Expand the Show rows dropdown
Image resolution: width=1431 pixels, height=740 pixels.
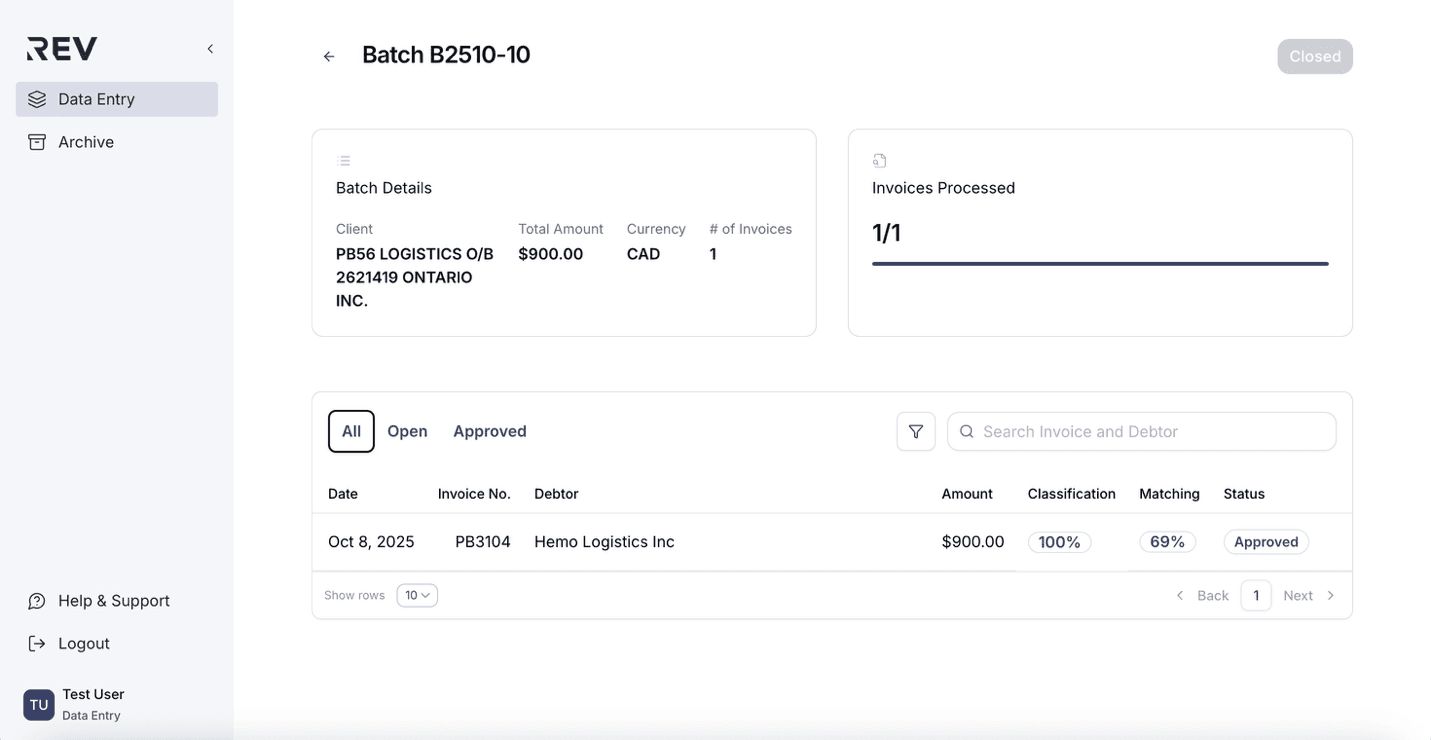click(x=417, y=596)
